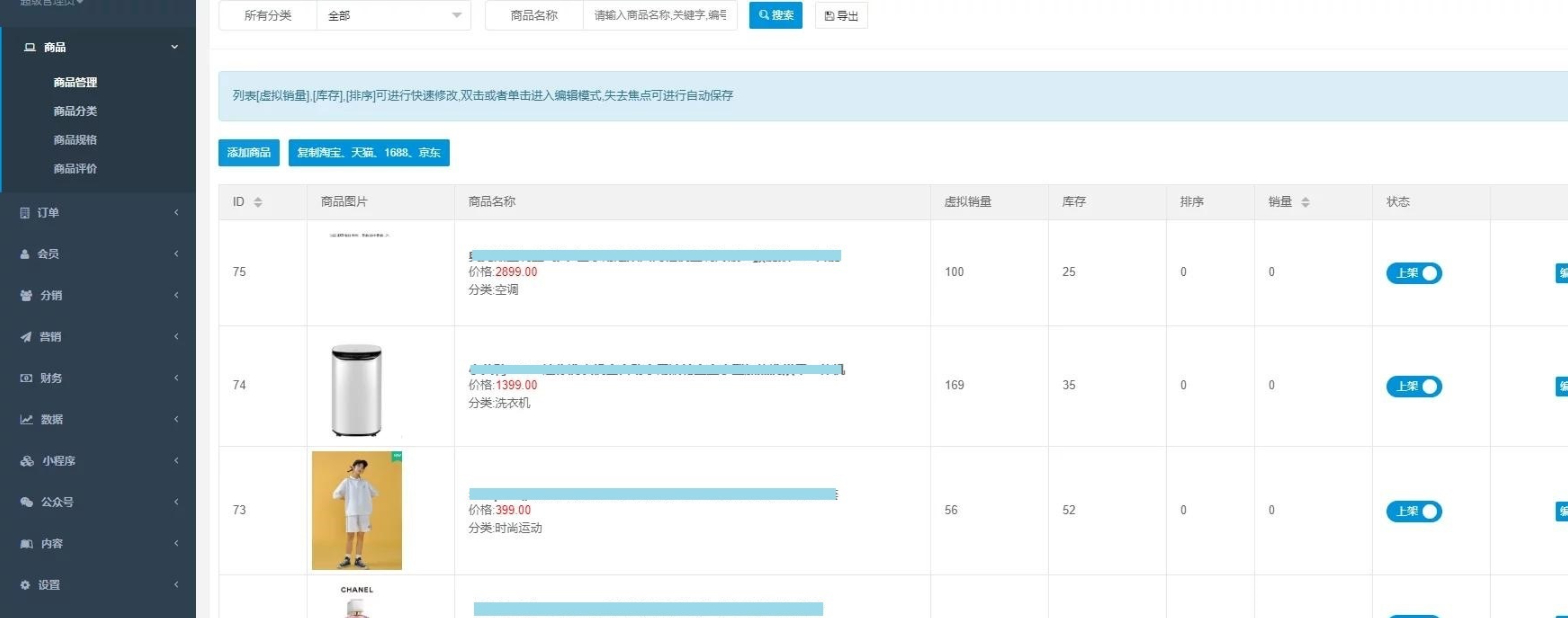Click the 分销 group icon in sidebar
Screen dimensions: 1568x618
click(x=26, y=295)
